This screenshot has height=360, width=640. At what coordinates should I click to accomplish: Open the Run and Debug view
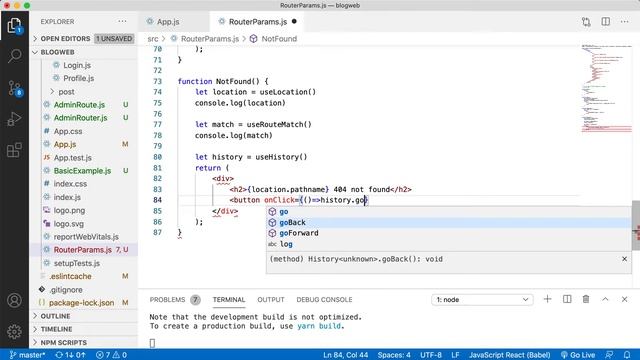[14, 119]
